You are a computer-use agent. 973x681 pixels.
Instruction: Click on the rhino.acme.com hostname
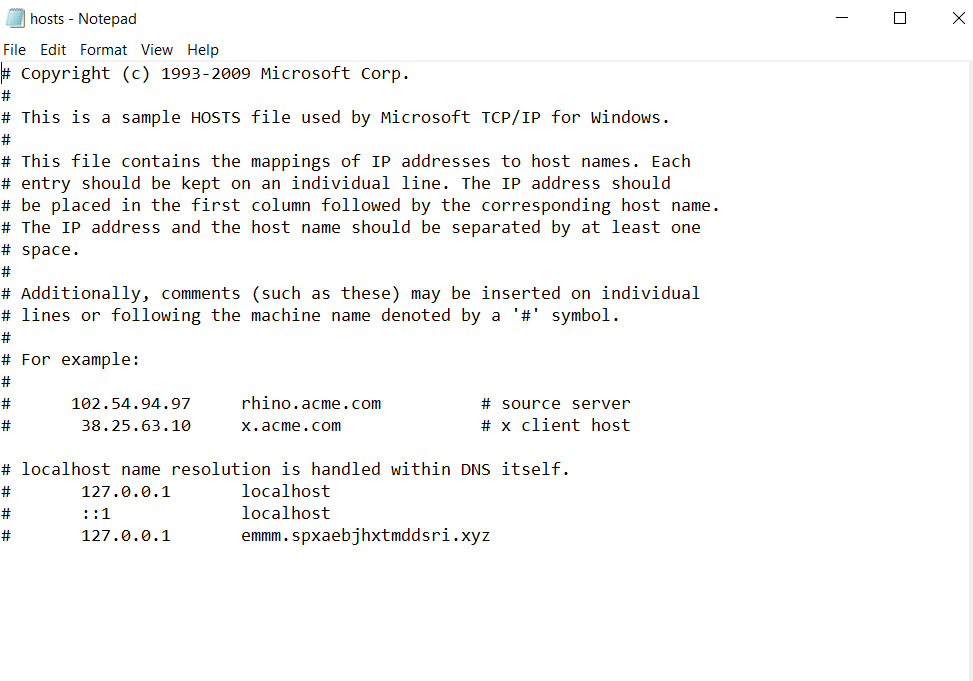[x=311, y=403]
